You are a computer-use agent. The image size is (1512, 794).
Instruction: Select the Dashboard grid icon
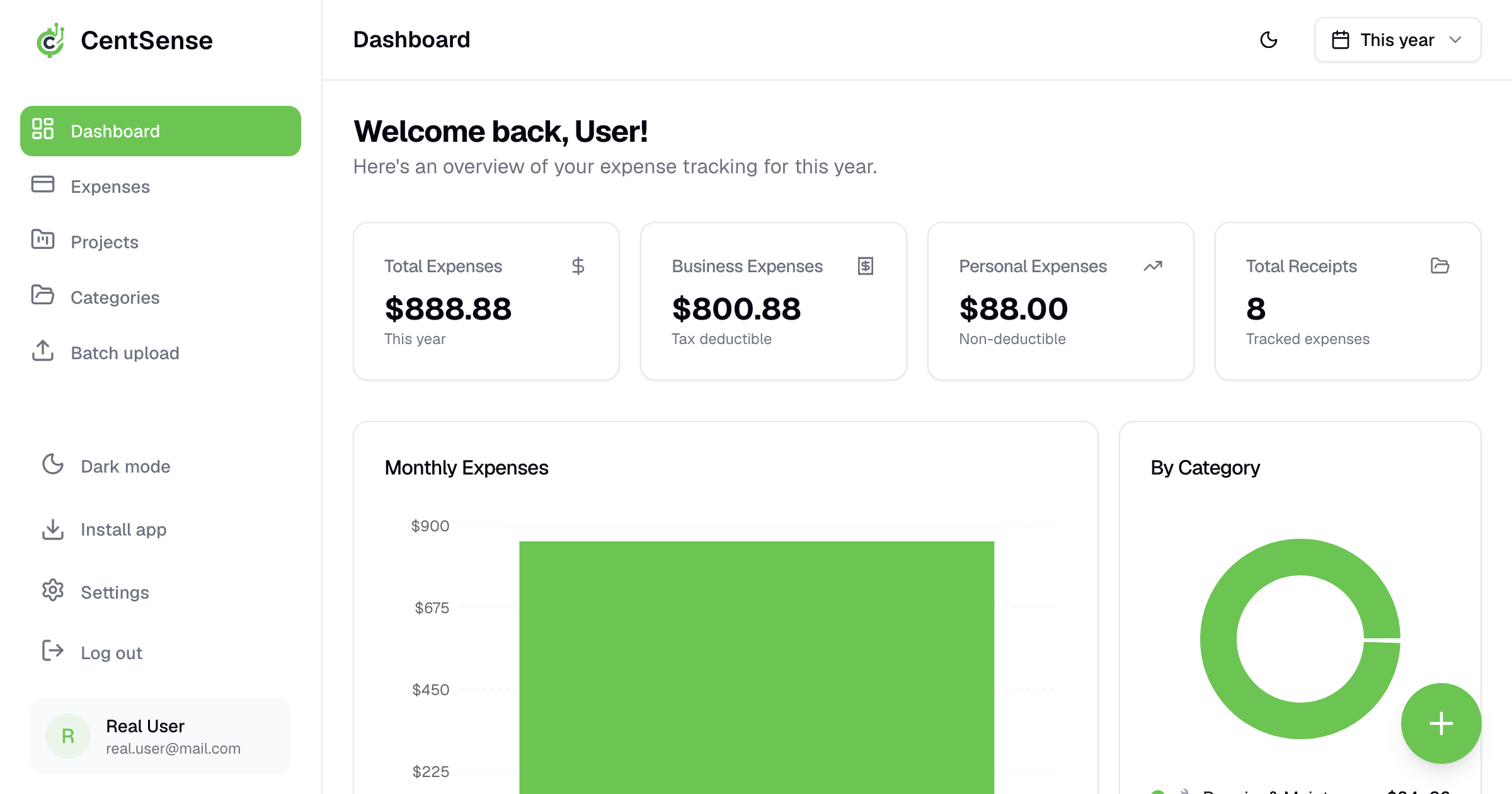[43, 129]
